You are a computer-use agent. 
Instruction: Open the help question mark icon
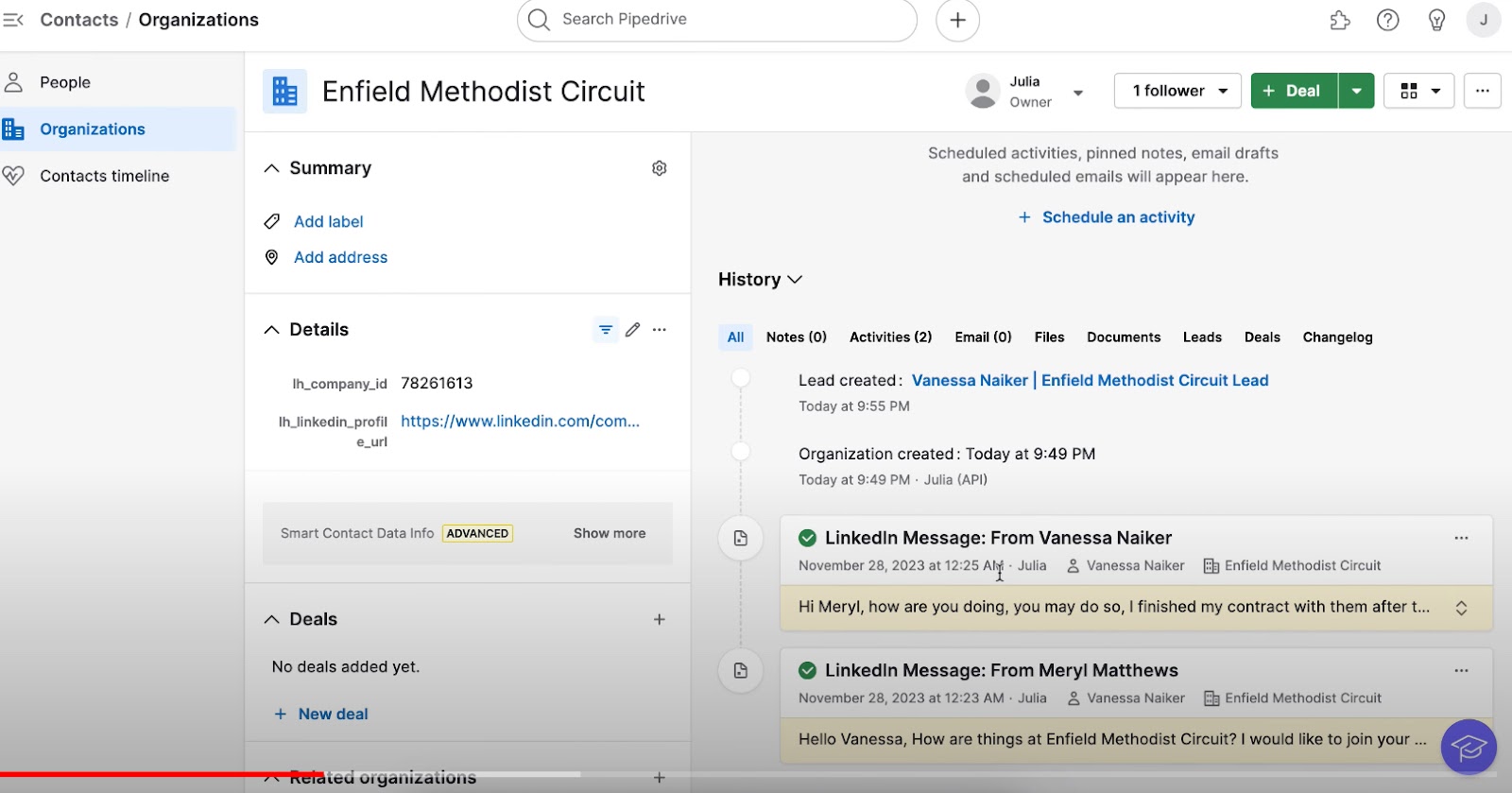1387,20
